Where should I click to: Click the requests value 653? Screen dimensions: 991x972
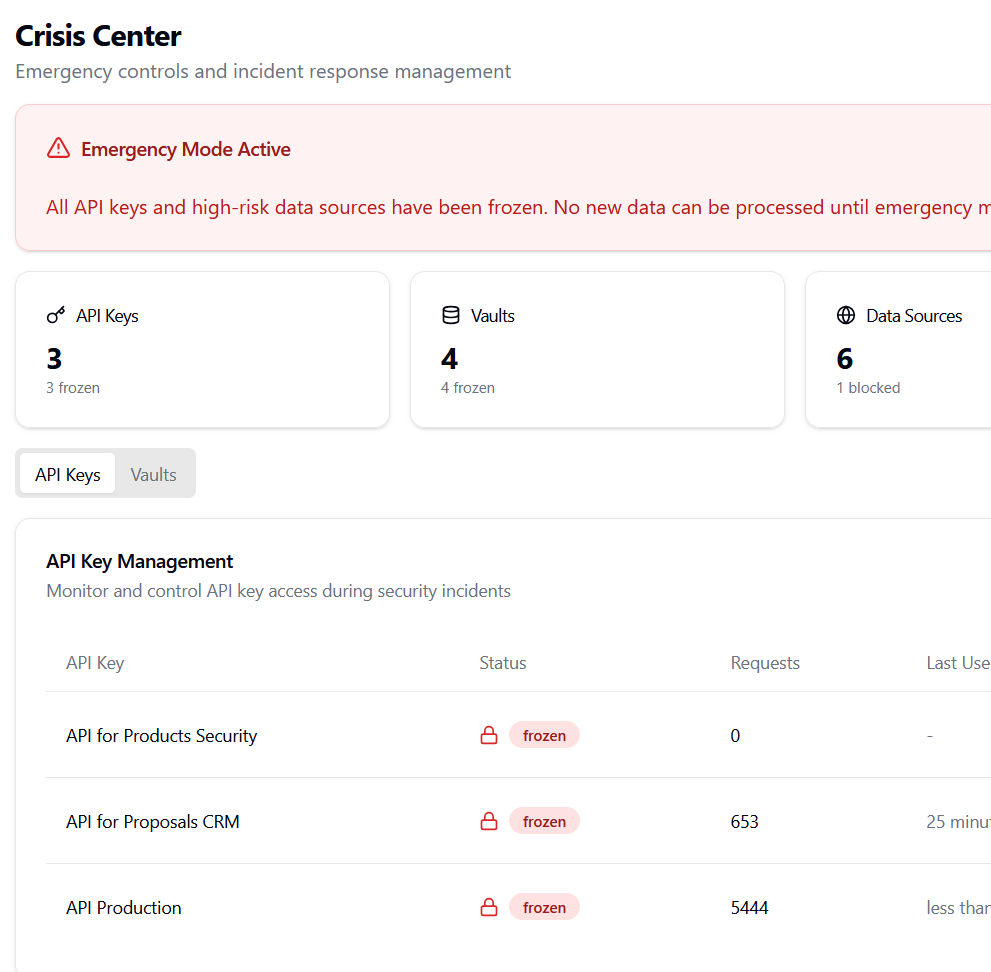click(745, 821)
